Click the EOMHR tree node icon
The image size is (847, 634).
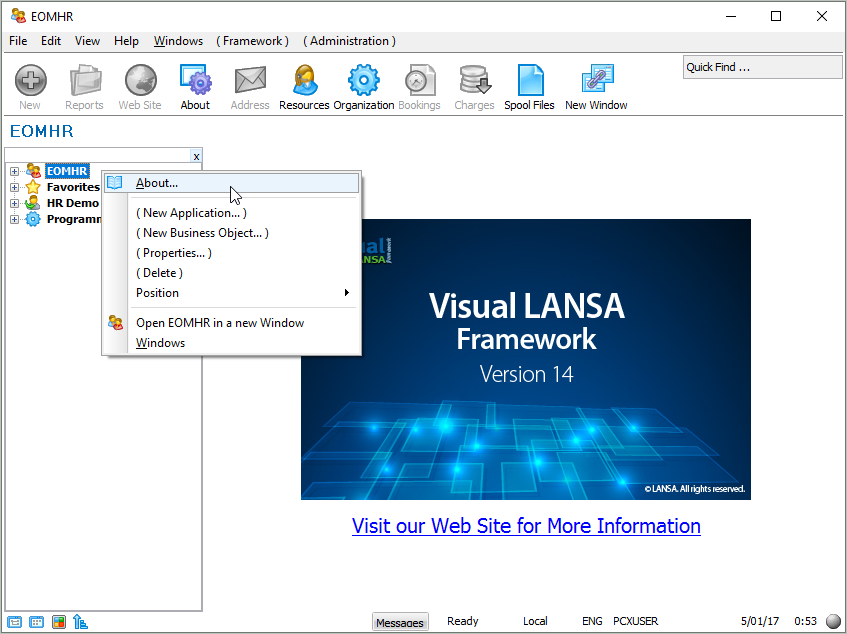(x=33, y=171)
